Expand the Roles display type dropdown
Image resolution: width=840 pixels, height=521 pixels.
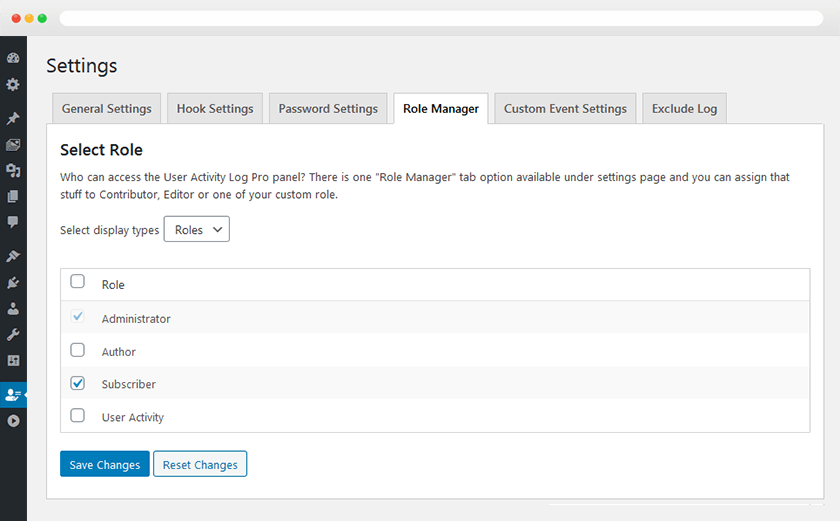click(x=197, y=230)
